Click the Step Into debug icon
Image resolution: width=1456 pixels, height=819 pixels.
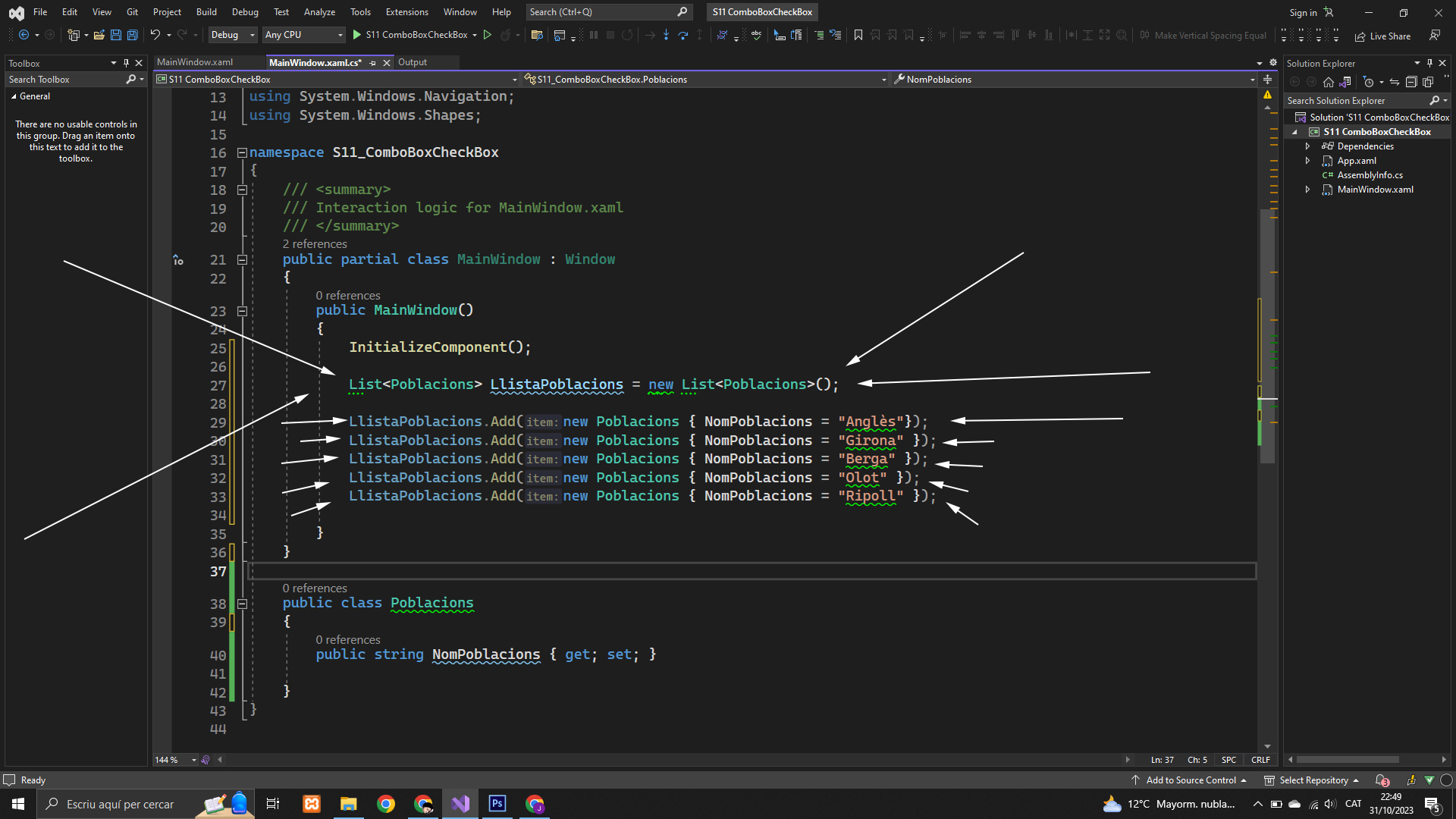coord(666,35)
